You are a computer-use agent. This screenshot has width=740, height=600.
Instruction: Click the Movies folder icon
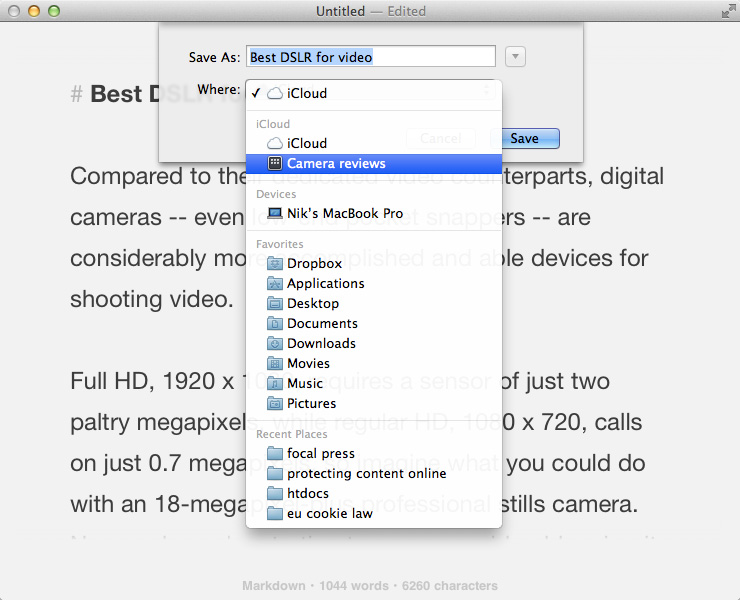point(275,363)
